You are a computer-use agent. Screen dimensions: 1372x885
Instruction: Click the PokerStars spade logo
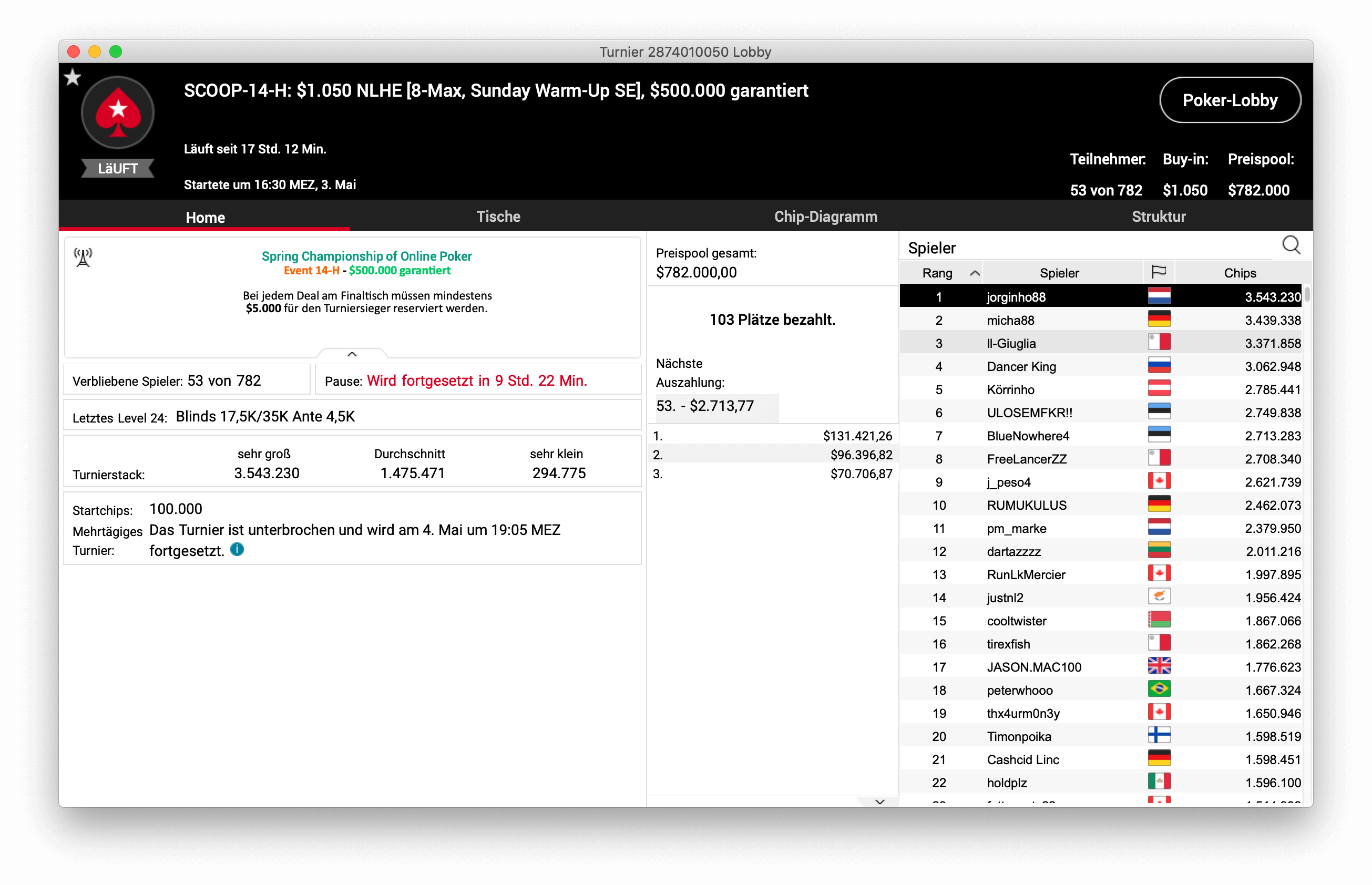pos(118,112)
